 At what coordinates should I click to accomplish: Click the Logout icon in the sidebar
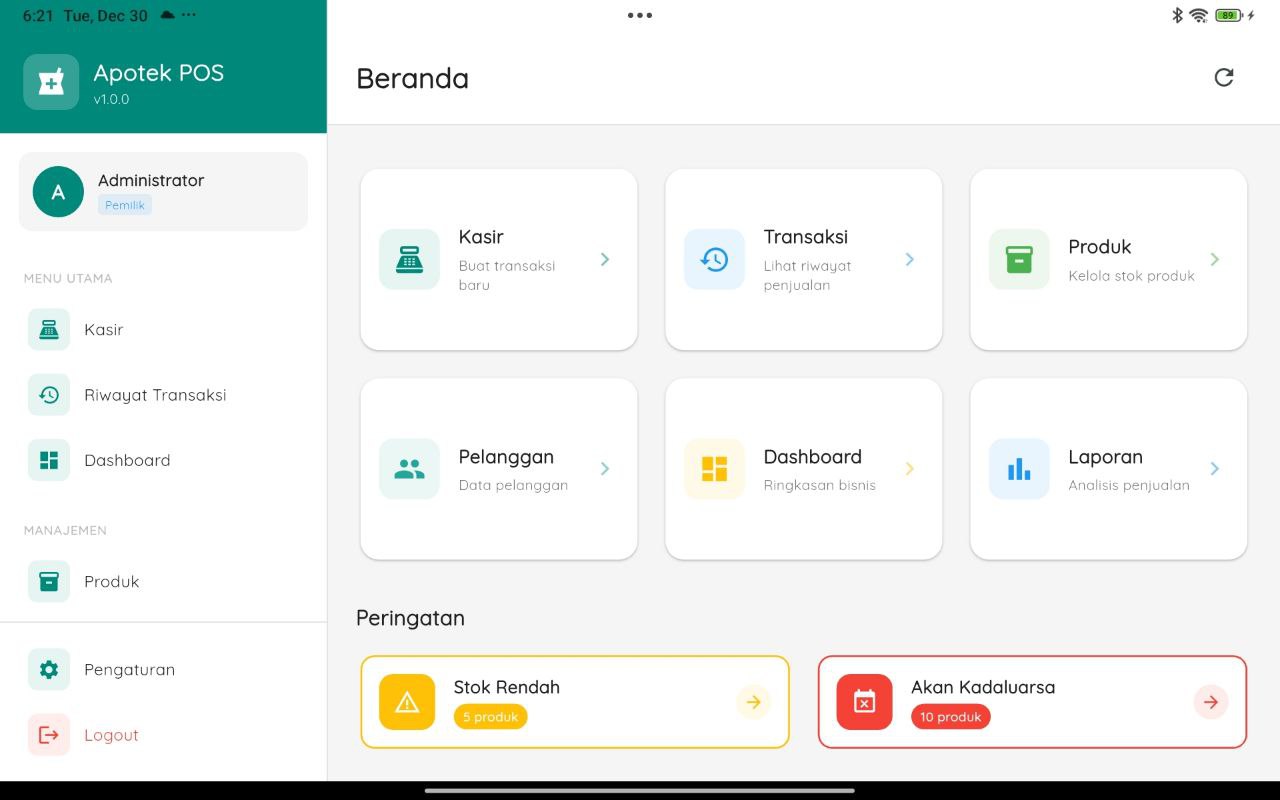point(48,735)
